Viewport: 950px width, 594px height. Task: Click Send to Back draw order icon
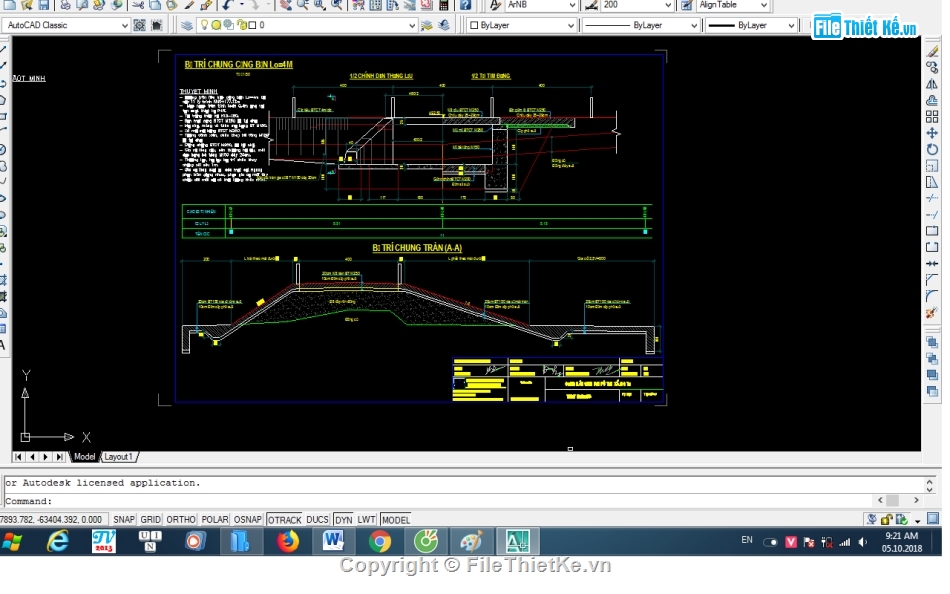tap(932, 359)
